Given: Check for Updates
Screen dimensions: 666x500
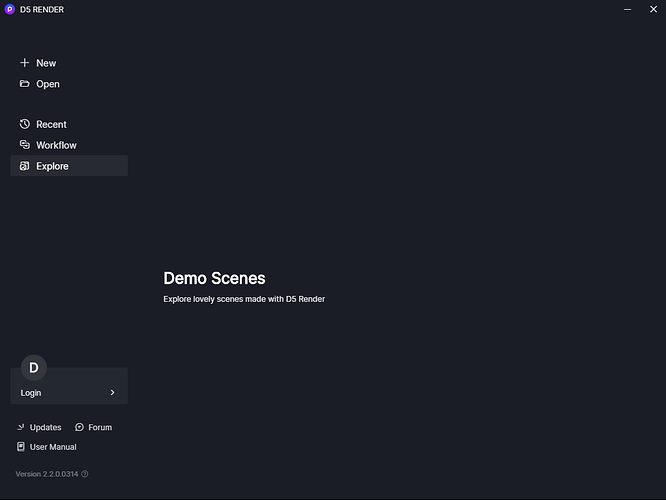Looking at the screenshot, I should pos(40,427).
